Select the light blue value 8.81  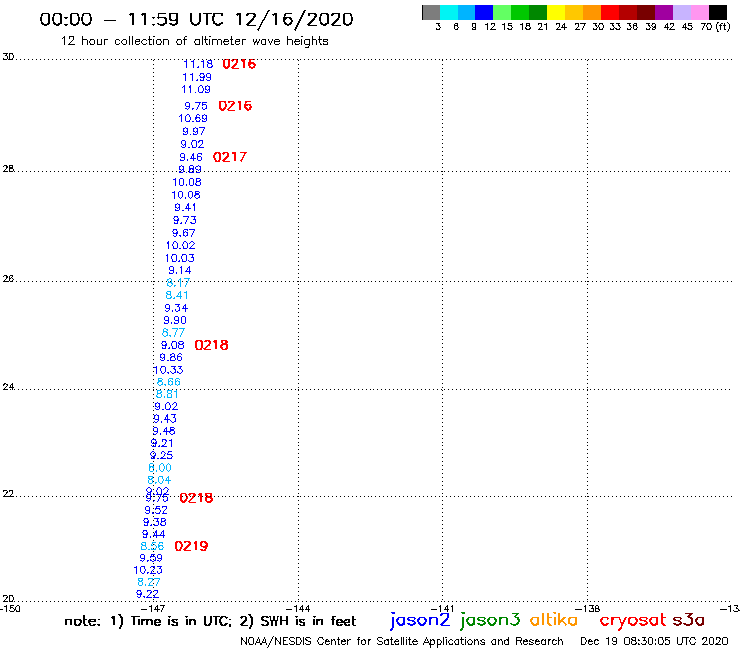tap(167, 394)
